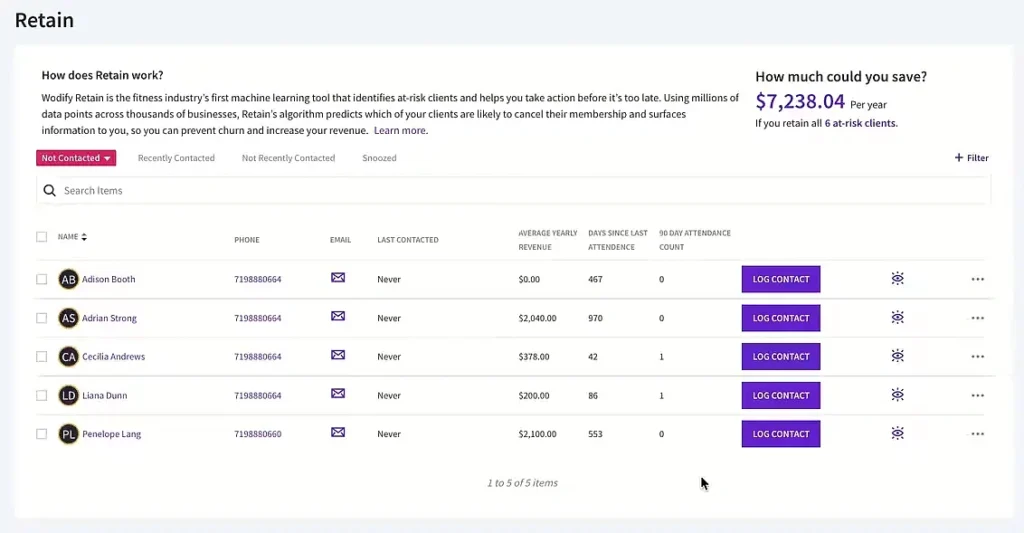This screenshot has height=533, width=1024.
Task: Check the Liana Dunn row checkbox
Action: click(42, 395)
